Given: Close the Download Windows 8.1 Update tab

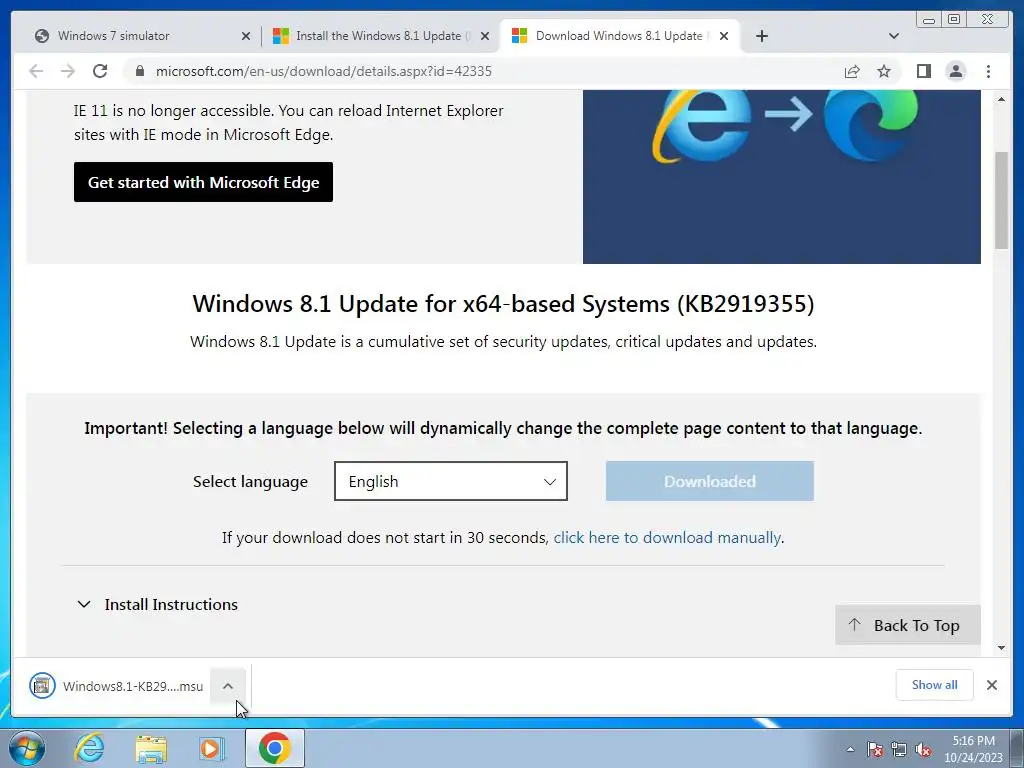Looking at the screenshot, I should 724,36.
